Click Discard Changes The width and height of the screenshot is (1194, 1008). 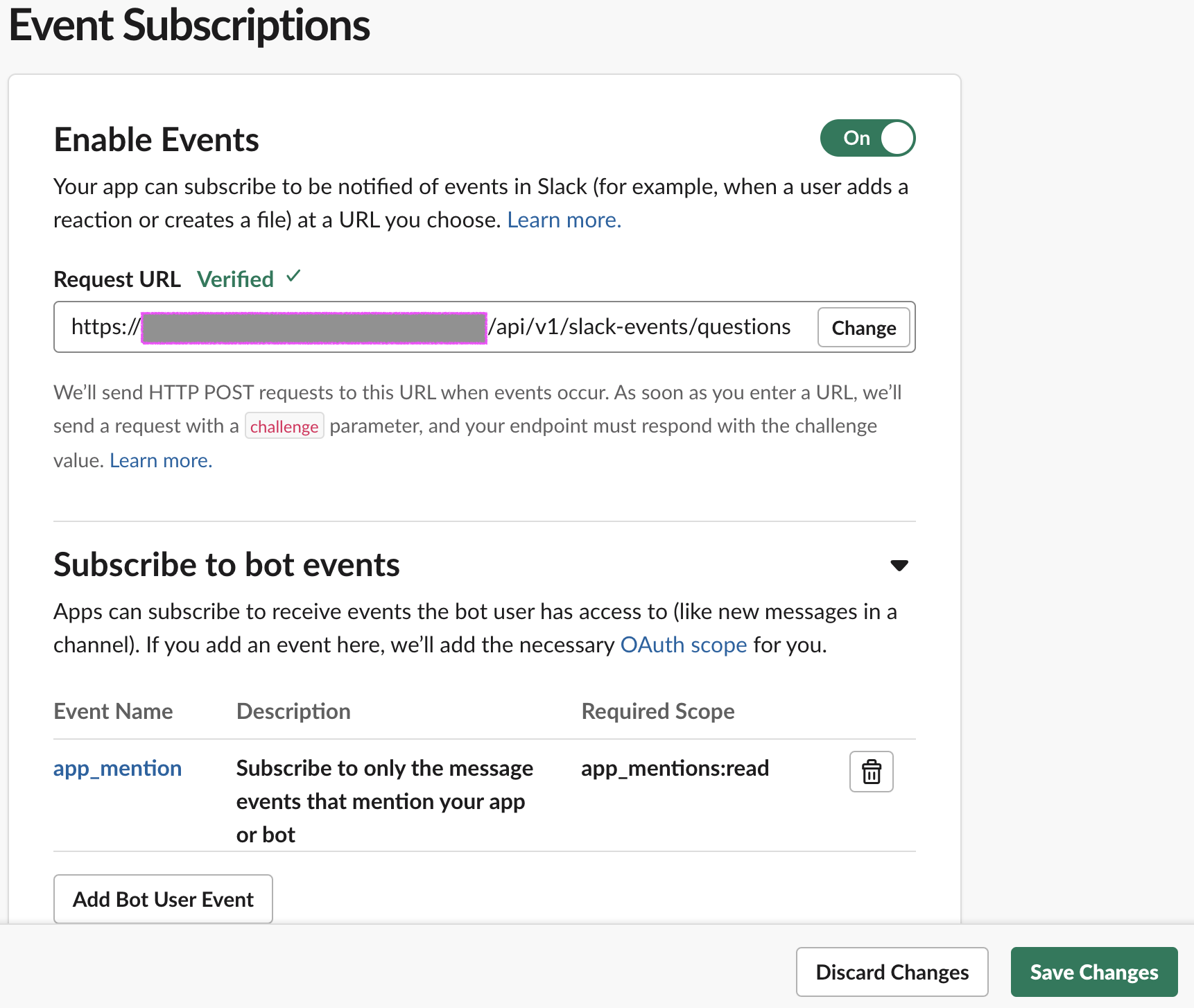tap(892, 972)
